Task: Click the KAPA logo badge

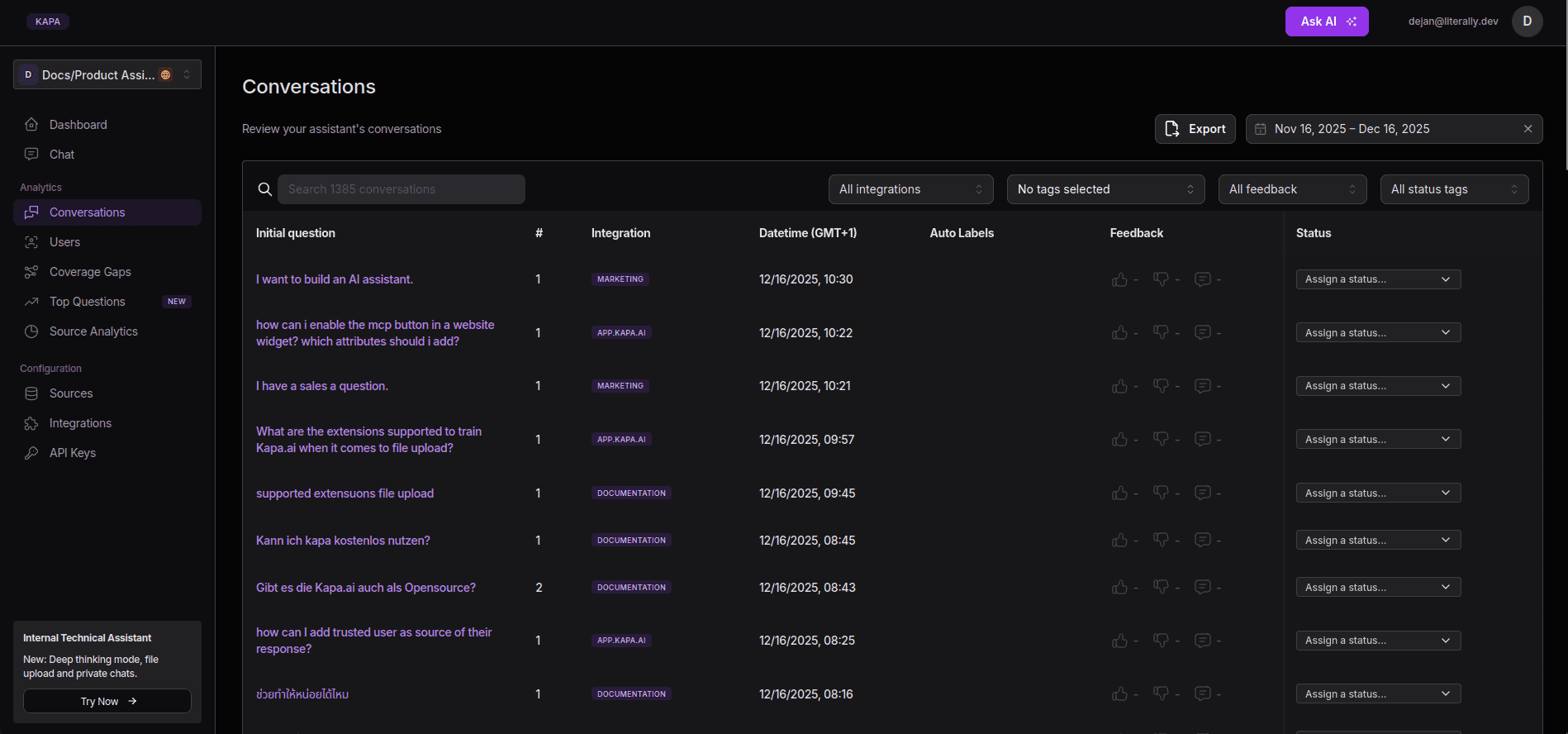Action: pos(48,21)
